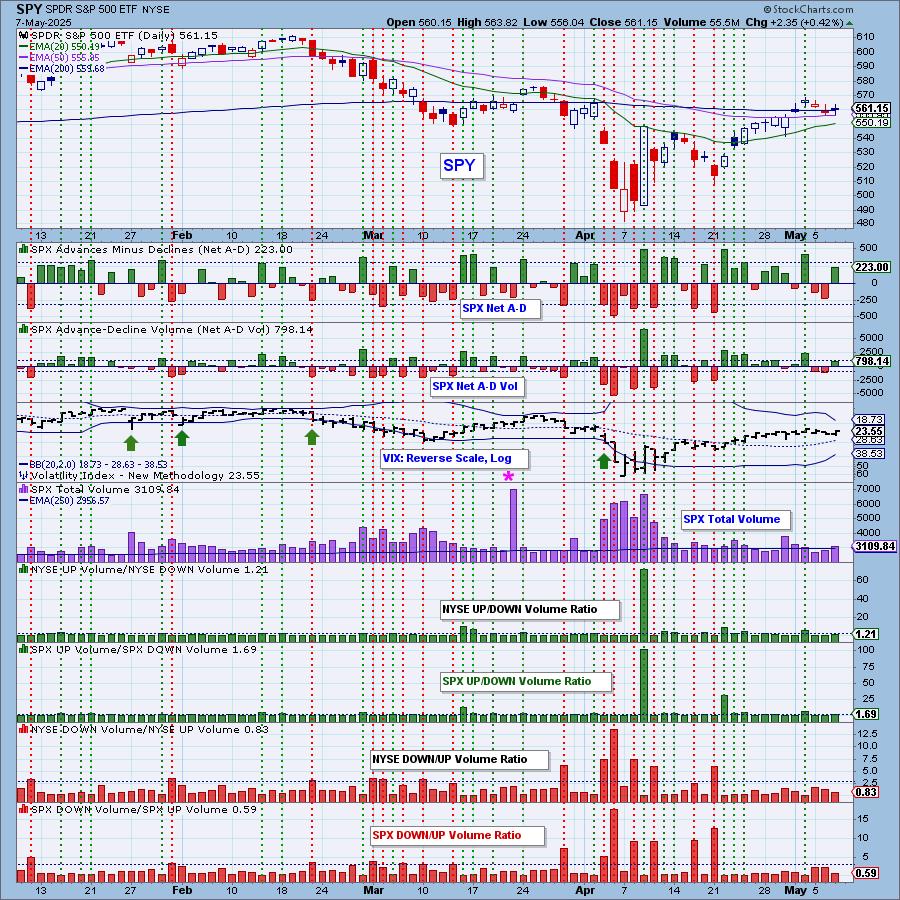Click the 0.59 ratio flag on right axis
The height and width of the screenshot is (900, 900).
coord(866,874)
